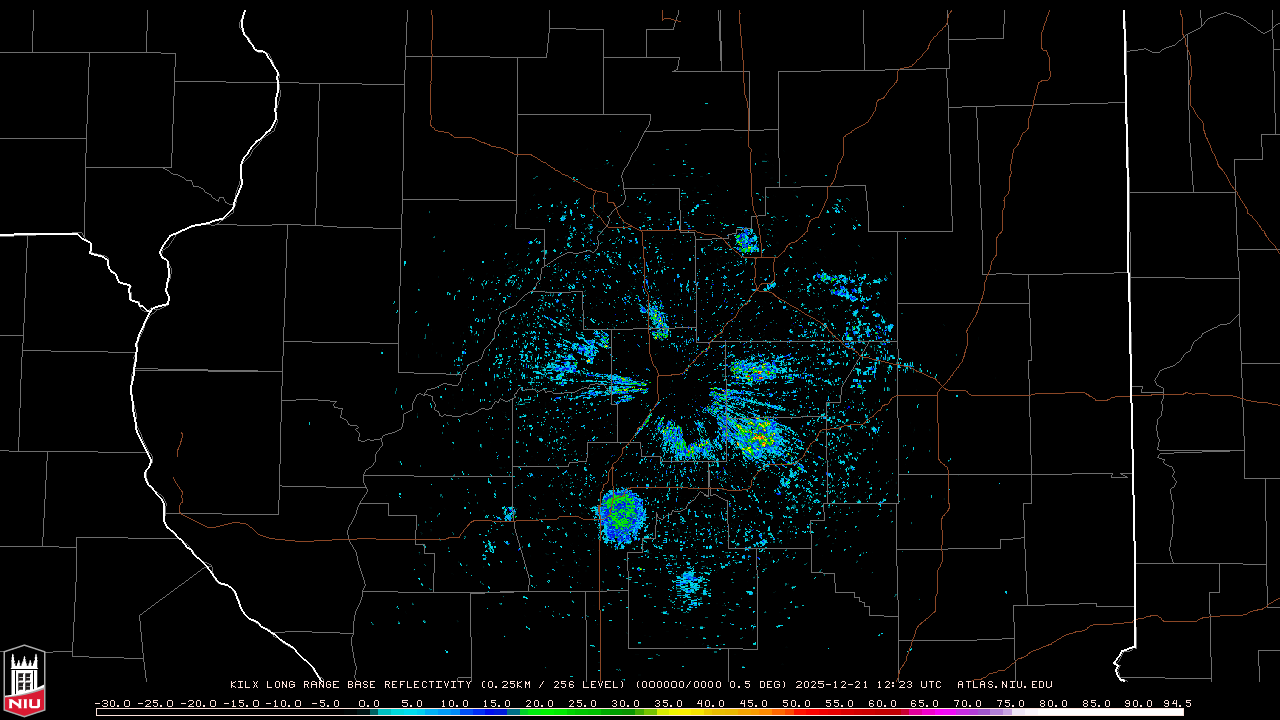The image size is (1280, 720).
Task: Click the red-yellow echo core southeast of the radar
Action: click(x=755, y=435)
